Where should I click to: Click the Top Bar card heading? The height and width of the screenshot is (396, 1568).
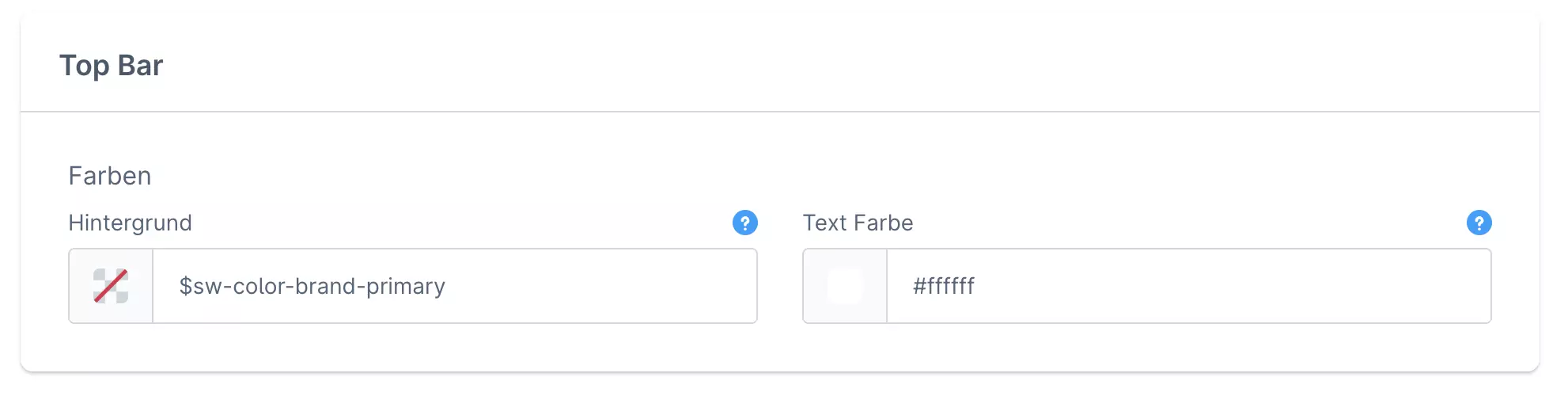point(112,65)
